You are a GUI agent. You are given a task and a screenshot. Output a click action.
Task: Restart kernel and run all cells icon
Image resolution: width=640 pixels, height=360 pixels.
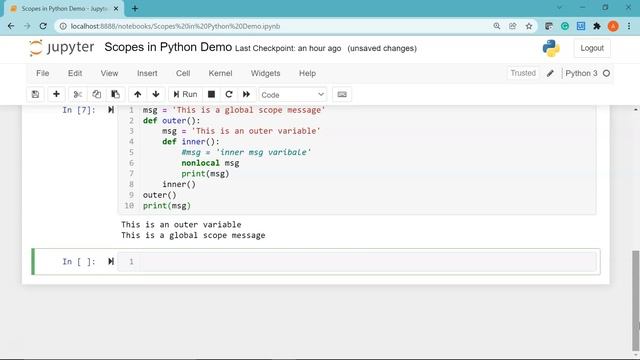pyautogui.click(x=246, y=94)
